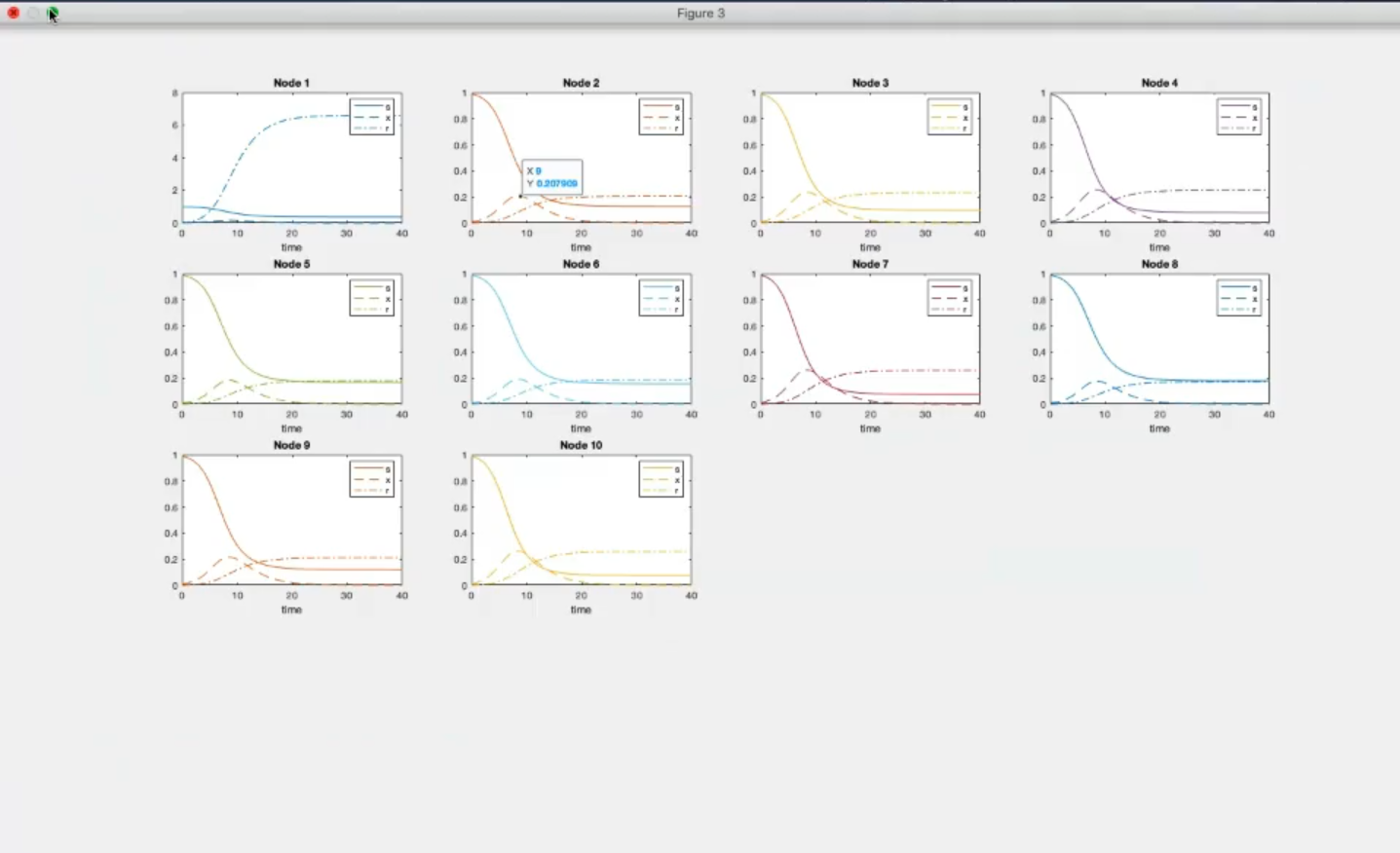Click the legend in the Node 10 plot
Image resolution: width=1400 pixels, height=853 pixels.
(x=661, y=479)
